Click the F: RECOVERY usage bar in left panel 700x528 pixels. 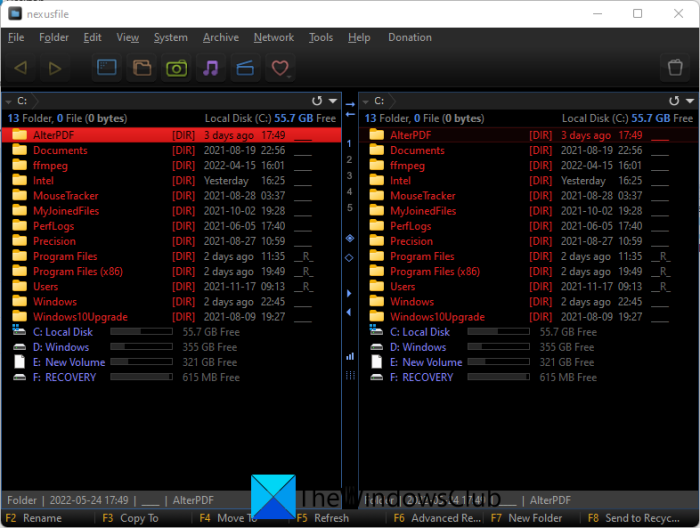pyautogui.click(x=142, y=377)
